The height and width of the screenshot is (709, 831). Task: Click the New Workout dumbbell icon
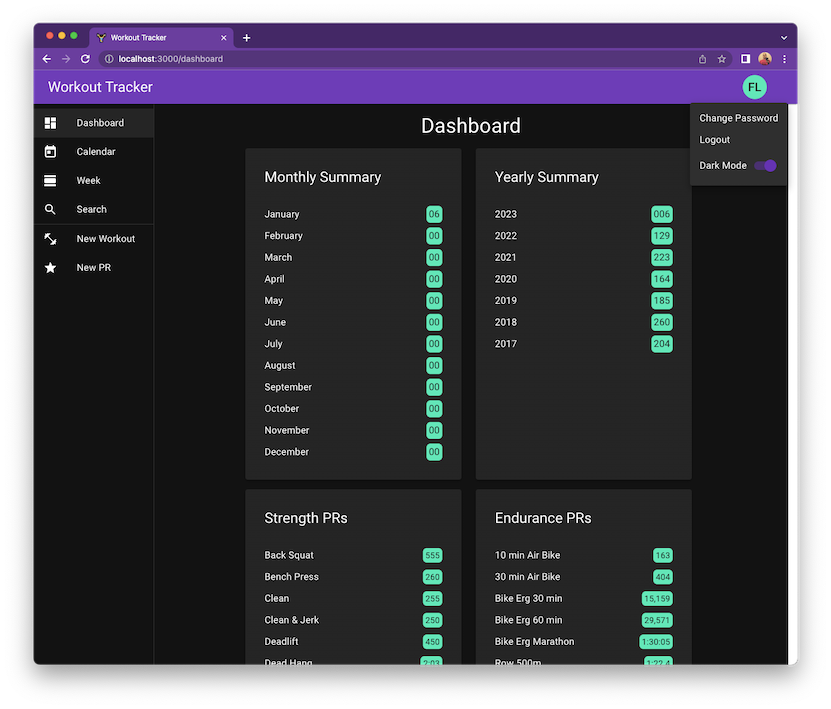[50, 239]
